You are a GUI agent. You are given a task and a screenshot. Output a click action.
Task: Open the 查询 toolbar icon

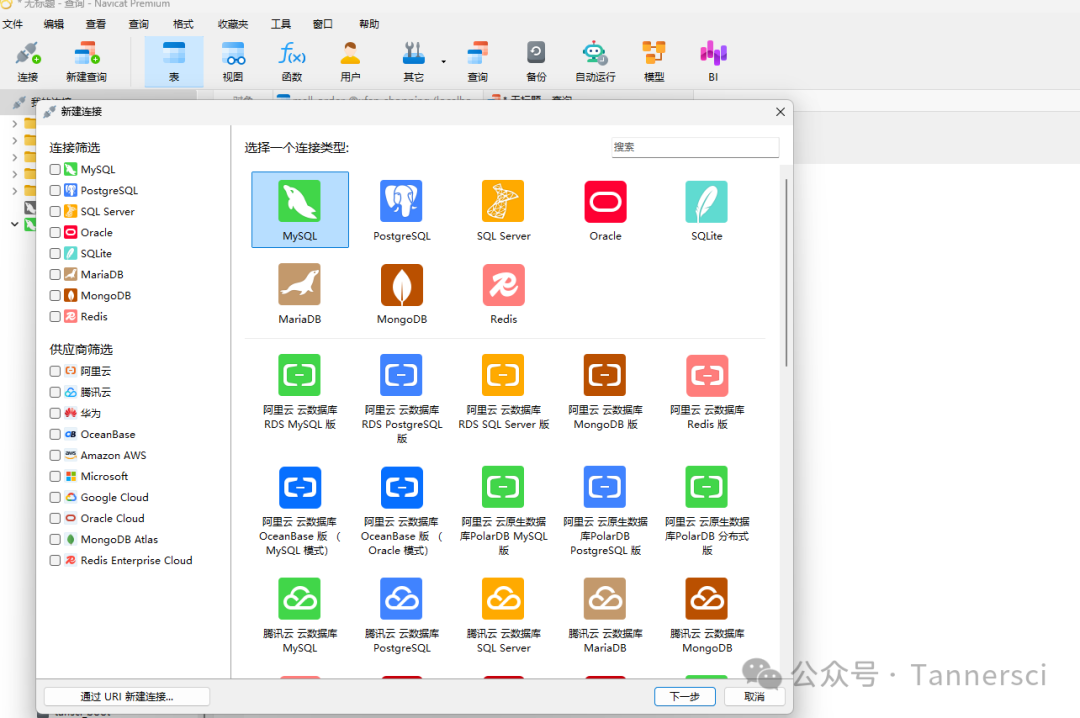[477, 61]
